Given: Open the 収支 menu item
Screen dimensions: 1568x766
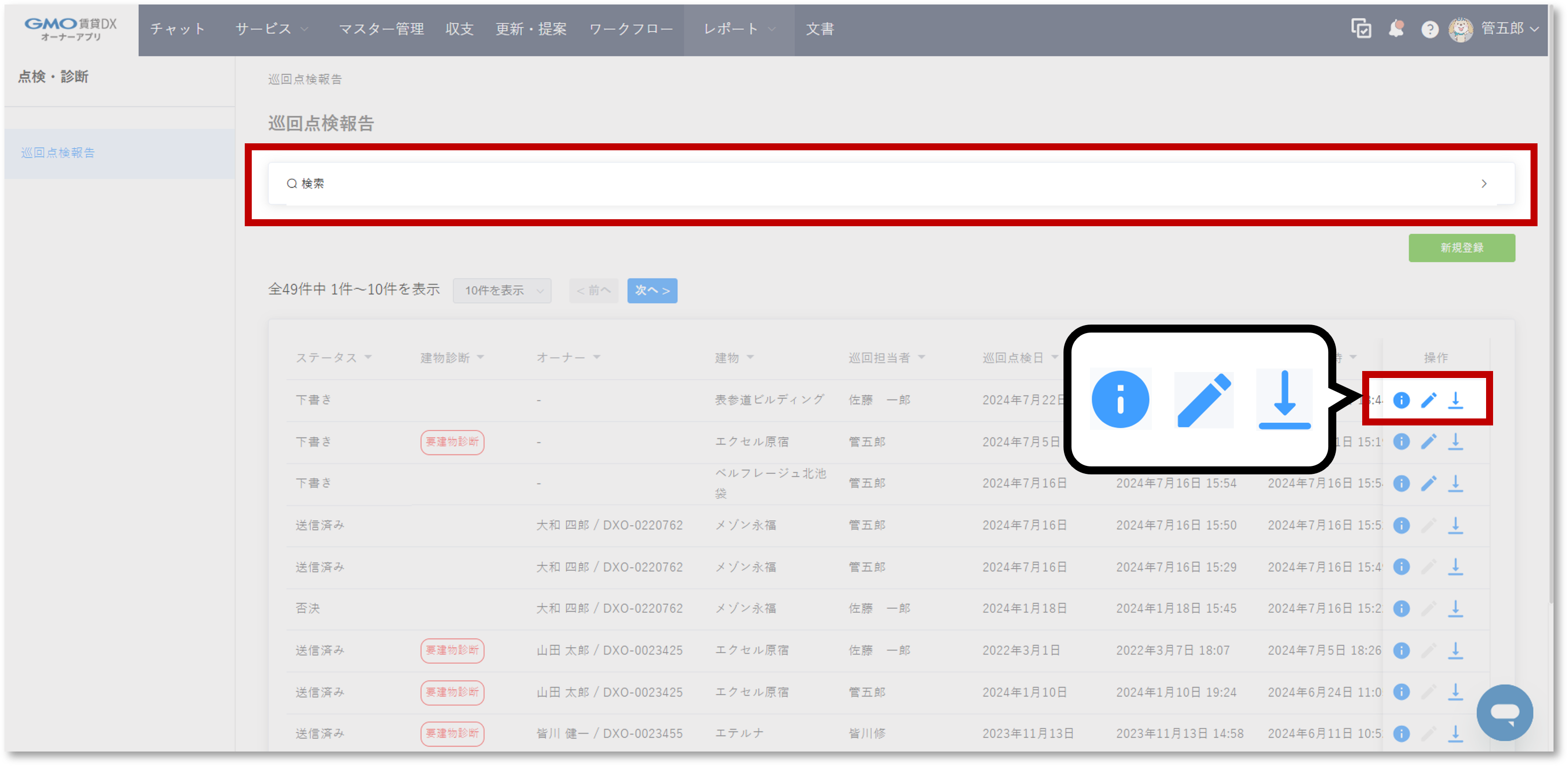Looking at the screenshot, I should point(460,28).
